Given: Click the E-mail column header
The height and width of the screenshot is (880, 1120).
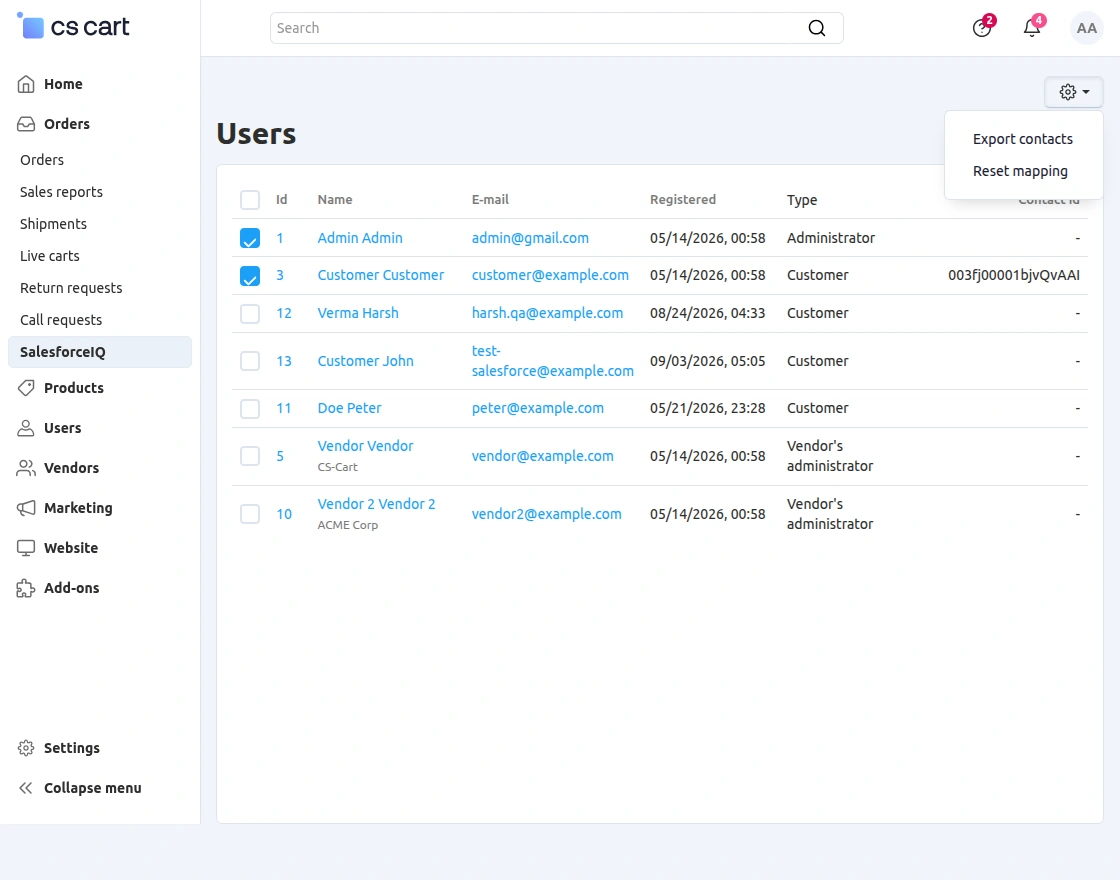Looking at the screenshot, I should pos(490,199).
